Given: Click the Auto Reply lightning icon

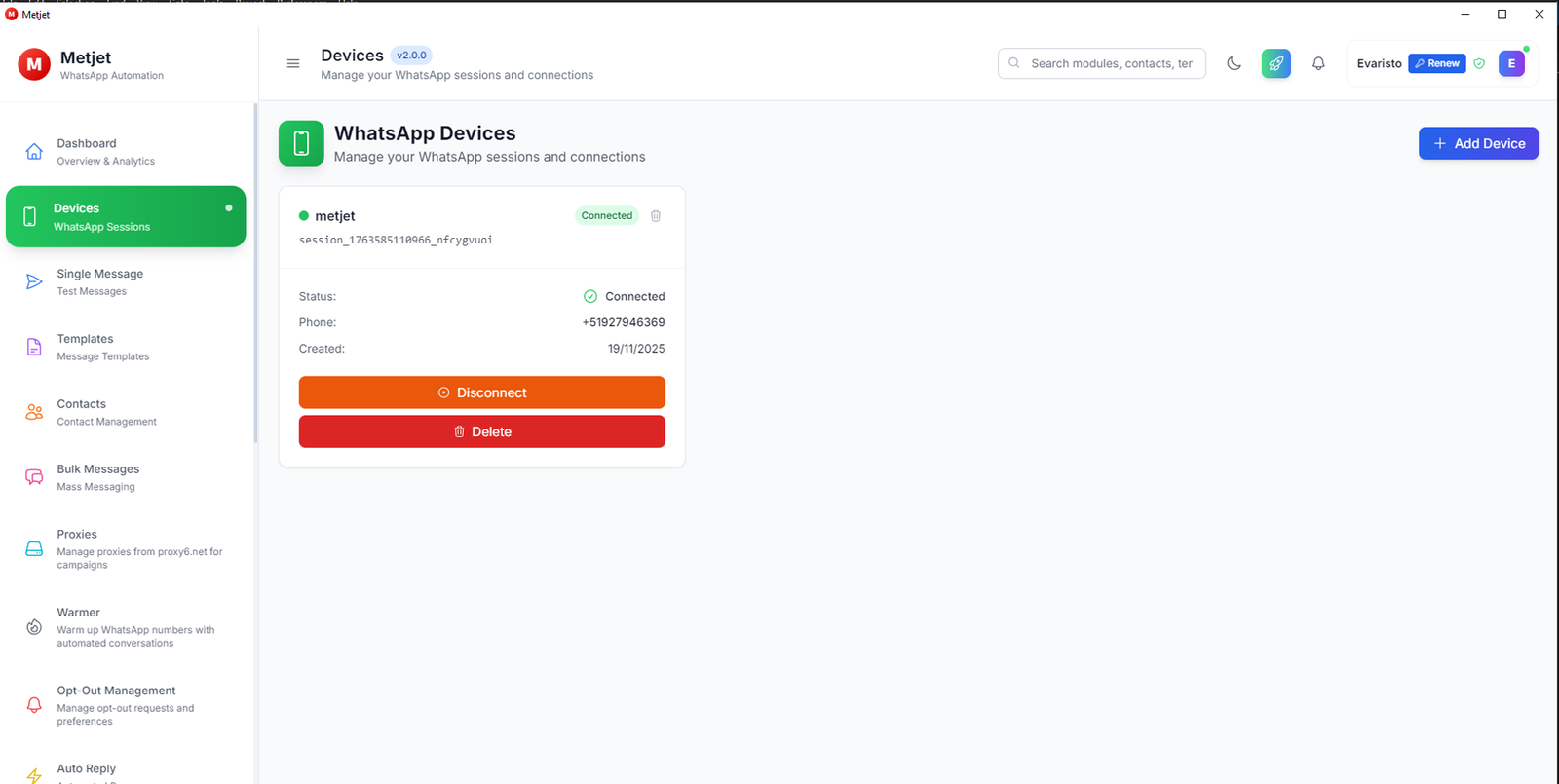Looking at the screenshot, I should (34, 775).
